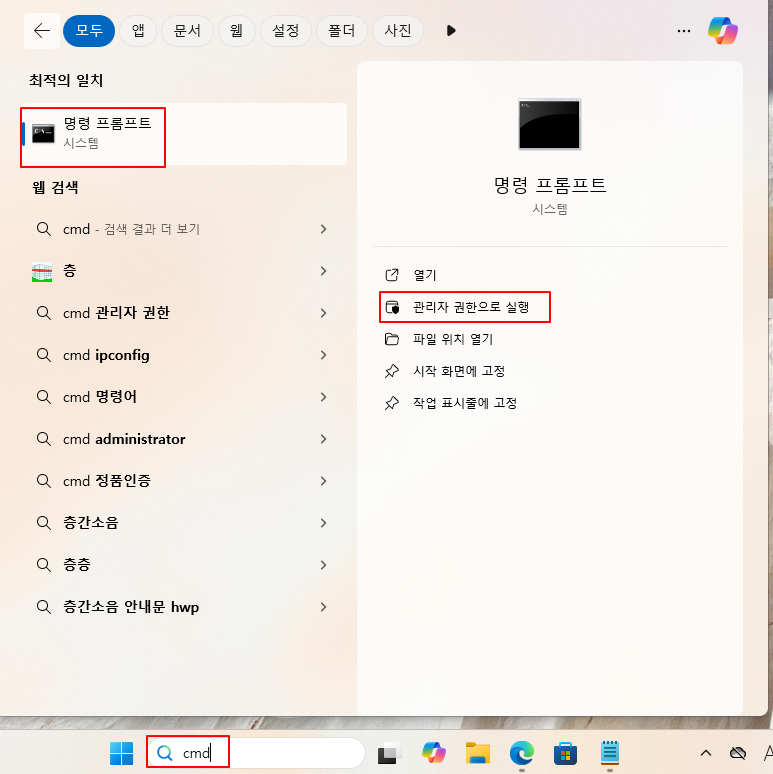Click 작업 표시줄에 고정

(x=465, y=403)
